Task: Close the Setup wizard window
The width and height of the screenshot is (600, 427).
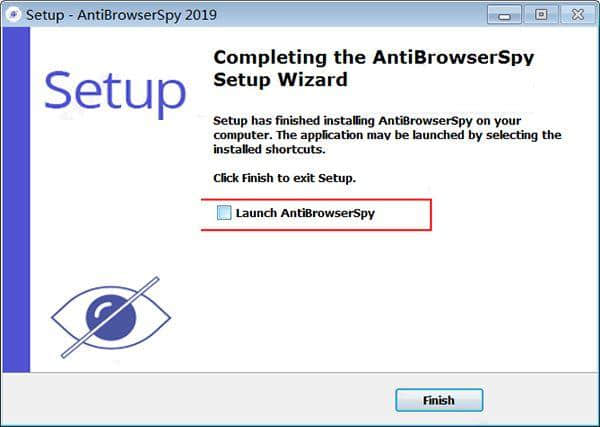Action: point(577,15)
